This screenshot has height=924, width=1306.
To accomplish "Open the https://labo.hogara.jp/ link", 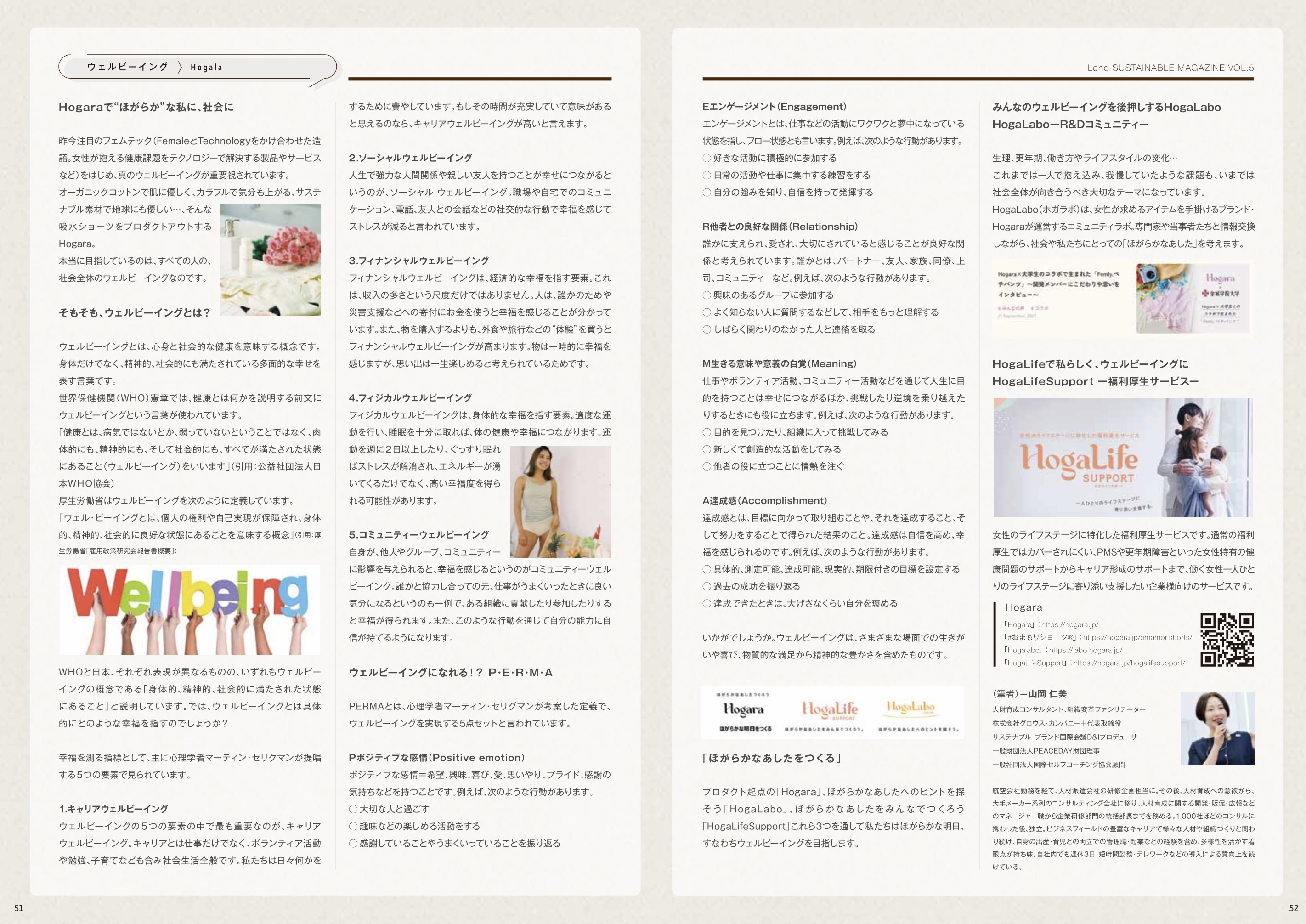I will [x=1086, y=650].
